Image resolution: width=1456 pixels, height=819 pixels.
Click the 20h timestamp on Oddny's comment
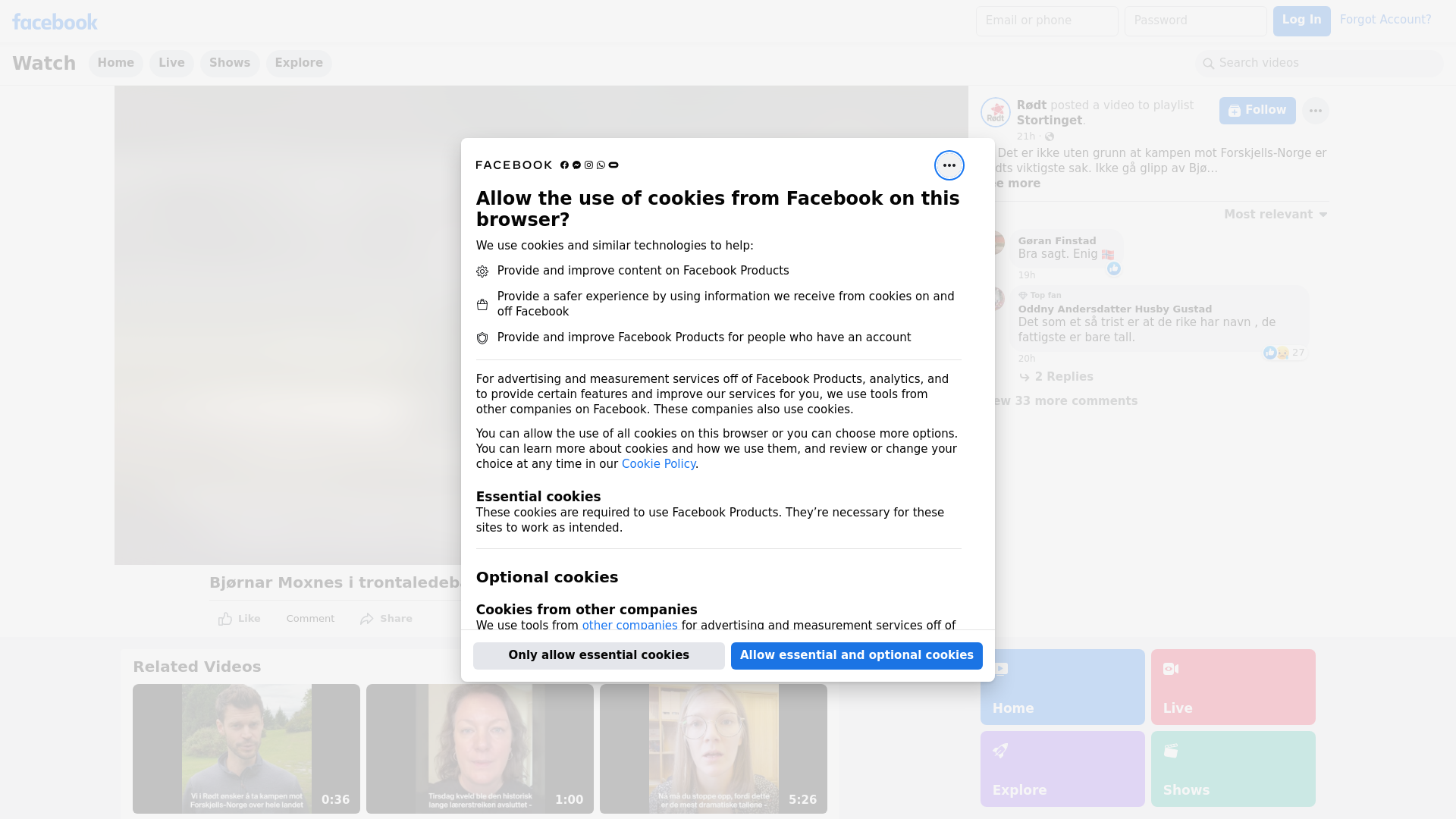[1027, 359]
